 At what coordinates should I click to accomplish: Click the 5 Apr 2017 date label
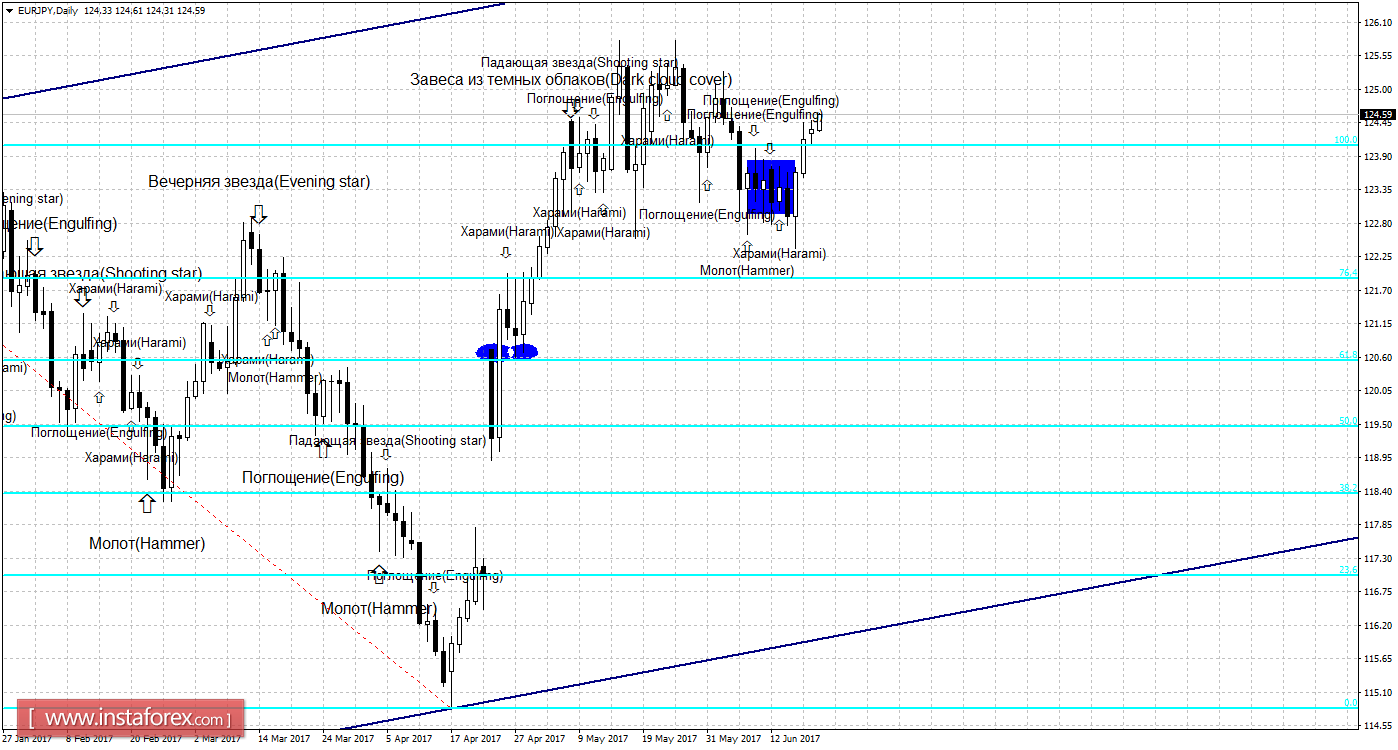(411, 739)
